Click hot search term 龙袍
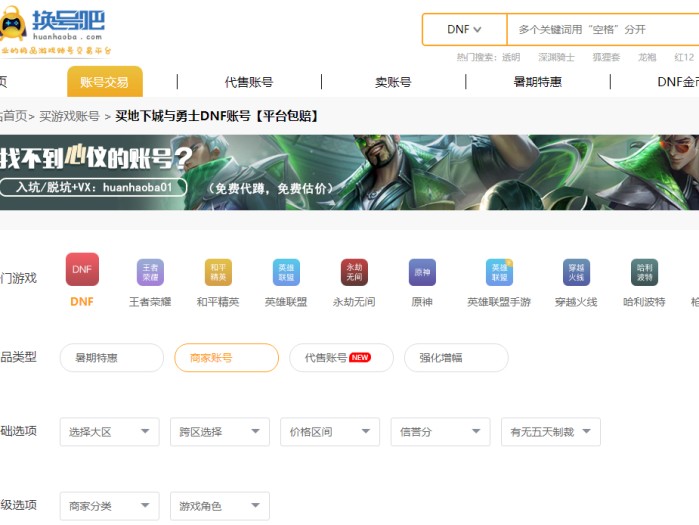 click(647, 57)
